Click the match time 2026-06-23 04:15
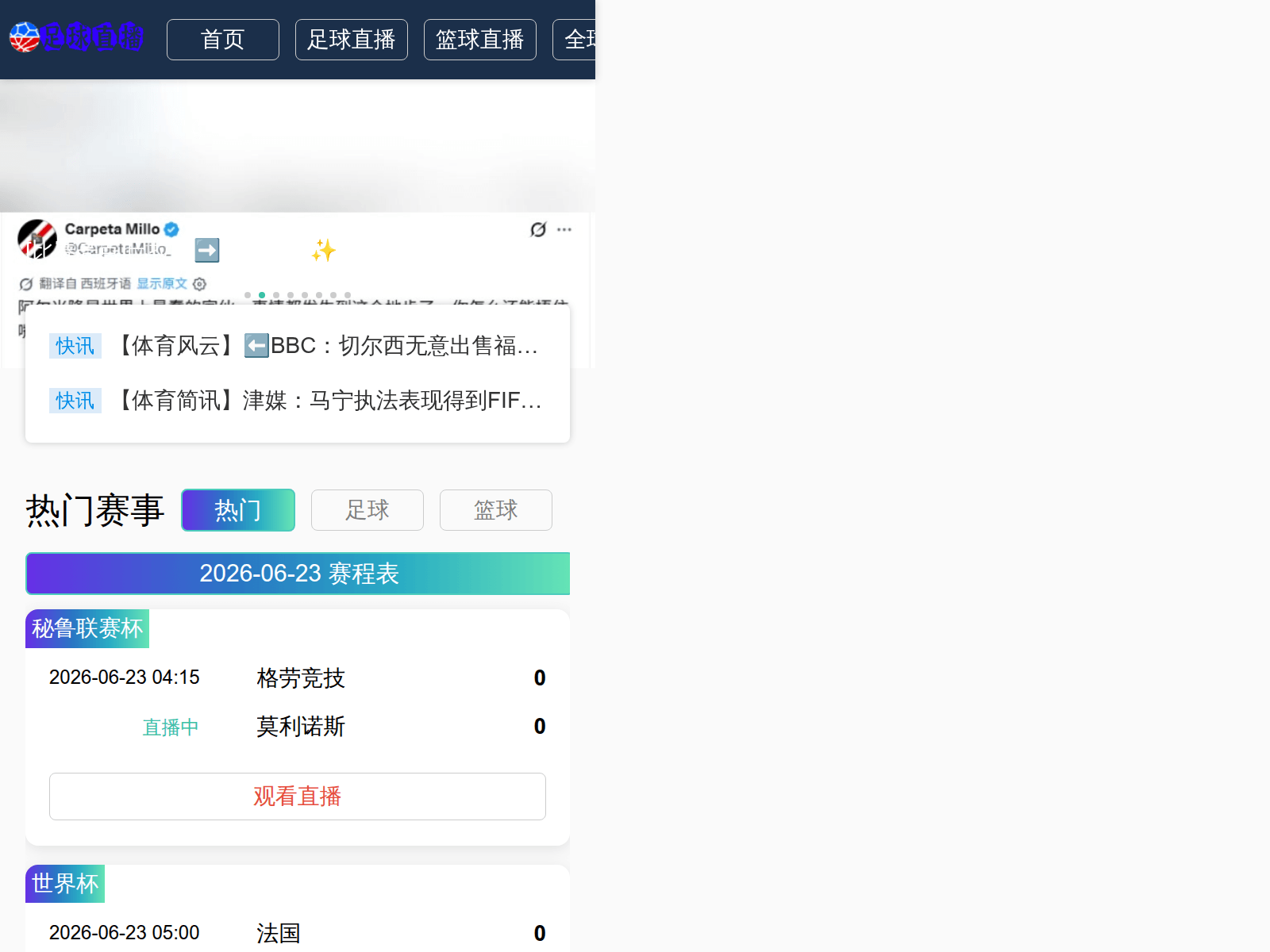1270x952 pixels. pyautogui.click(x=125, y=678)
